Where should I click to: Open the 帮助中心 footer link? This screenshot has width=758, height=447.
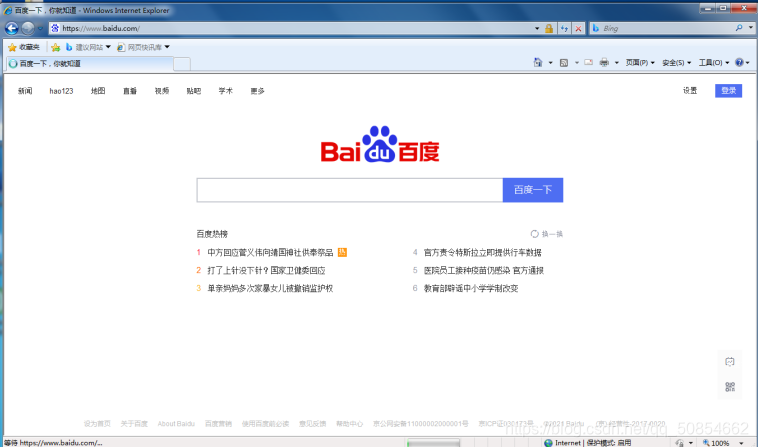[x=350, y=424]
